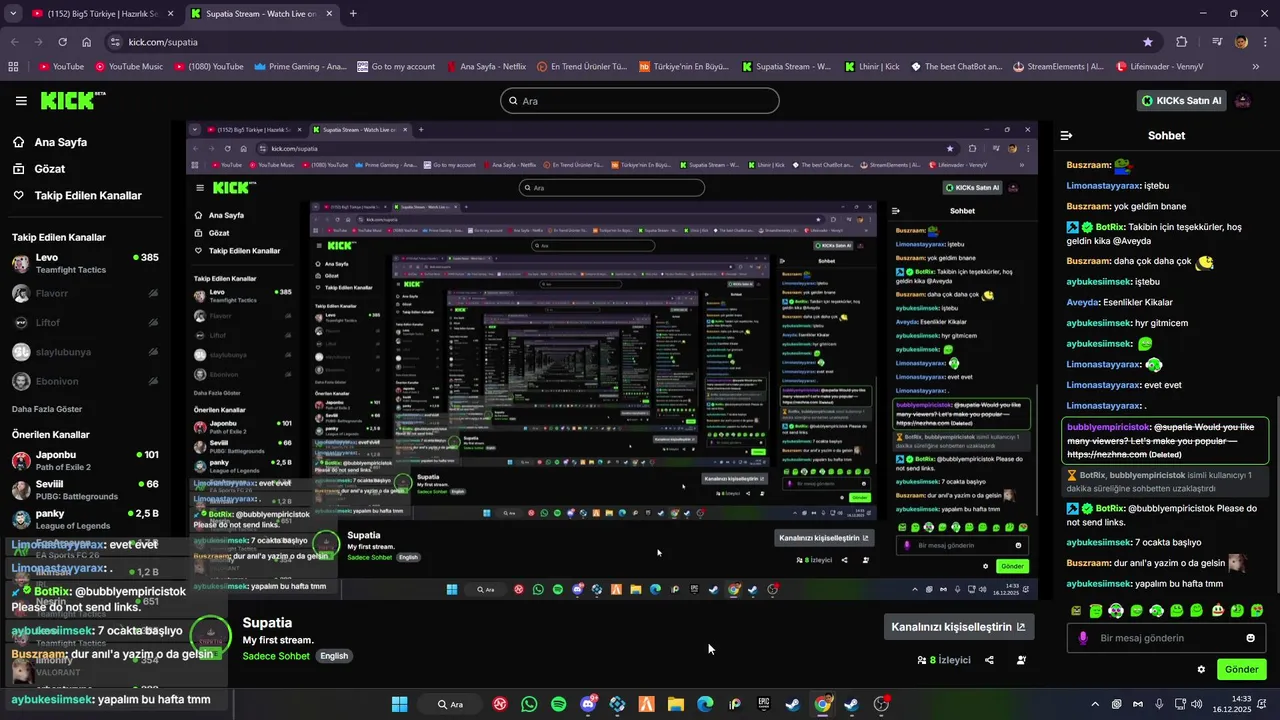
Task: Open Discord from the taskbar
Action: click(x=588, y=704)
